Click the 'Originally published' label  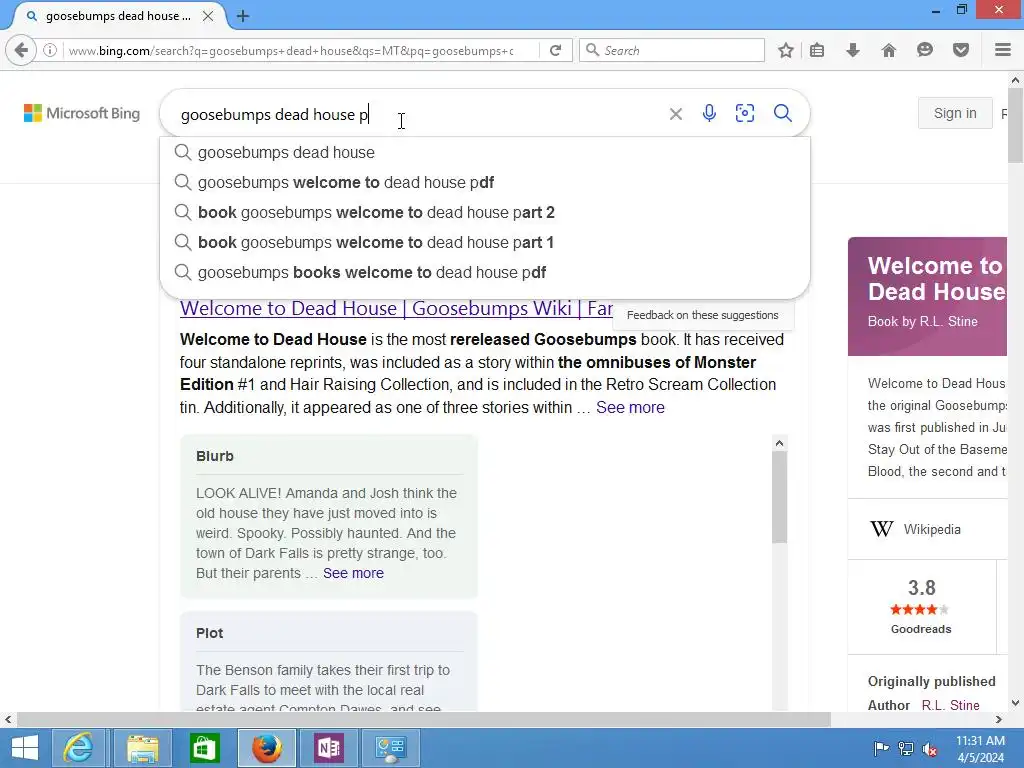[931, 682]
